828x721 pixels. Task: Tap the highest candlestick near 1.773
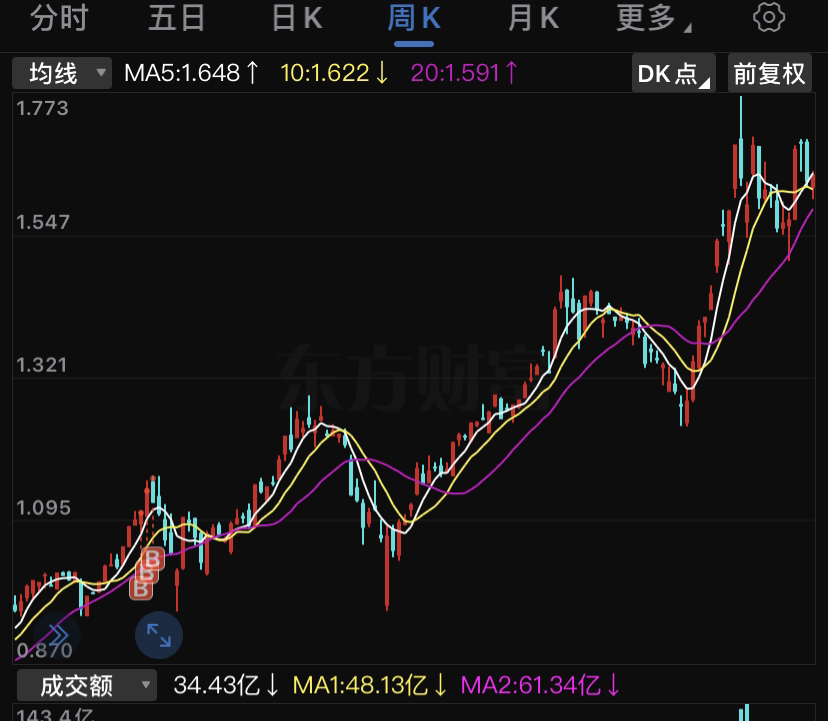click(741, 142)
